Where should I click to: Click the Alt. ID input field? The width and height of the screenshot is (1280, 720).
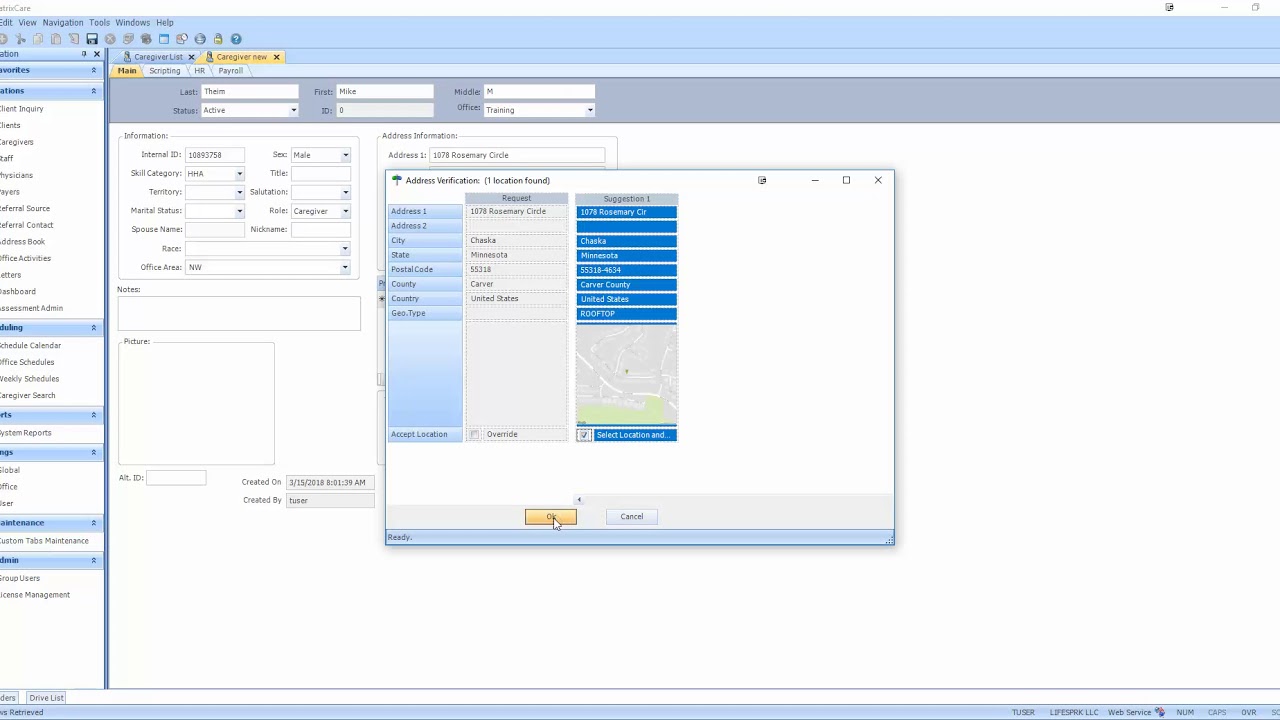point(176,478)
